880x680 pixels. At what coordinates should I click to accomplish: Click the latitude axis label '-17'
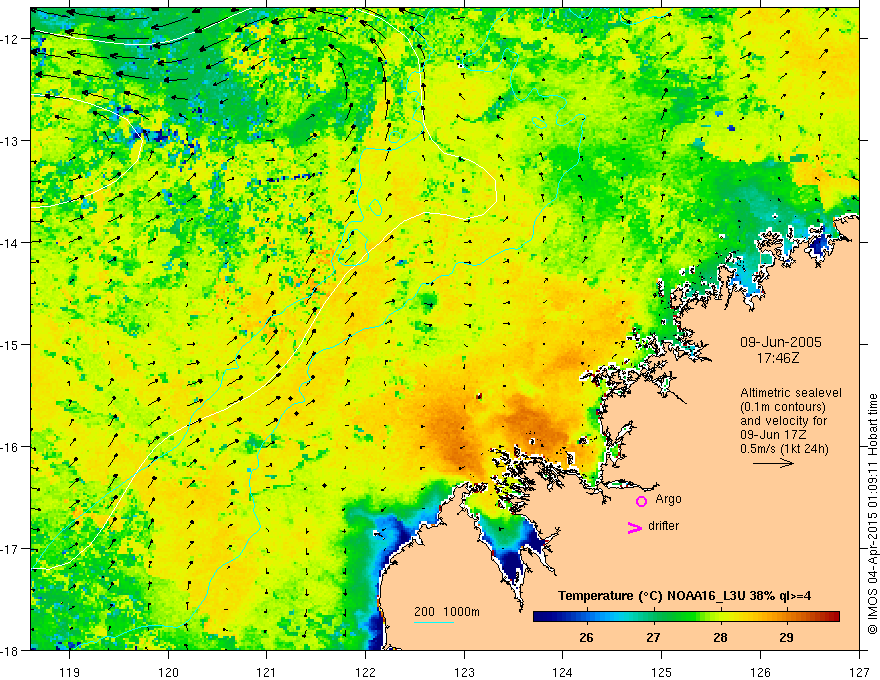11,549
